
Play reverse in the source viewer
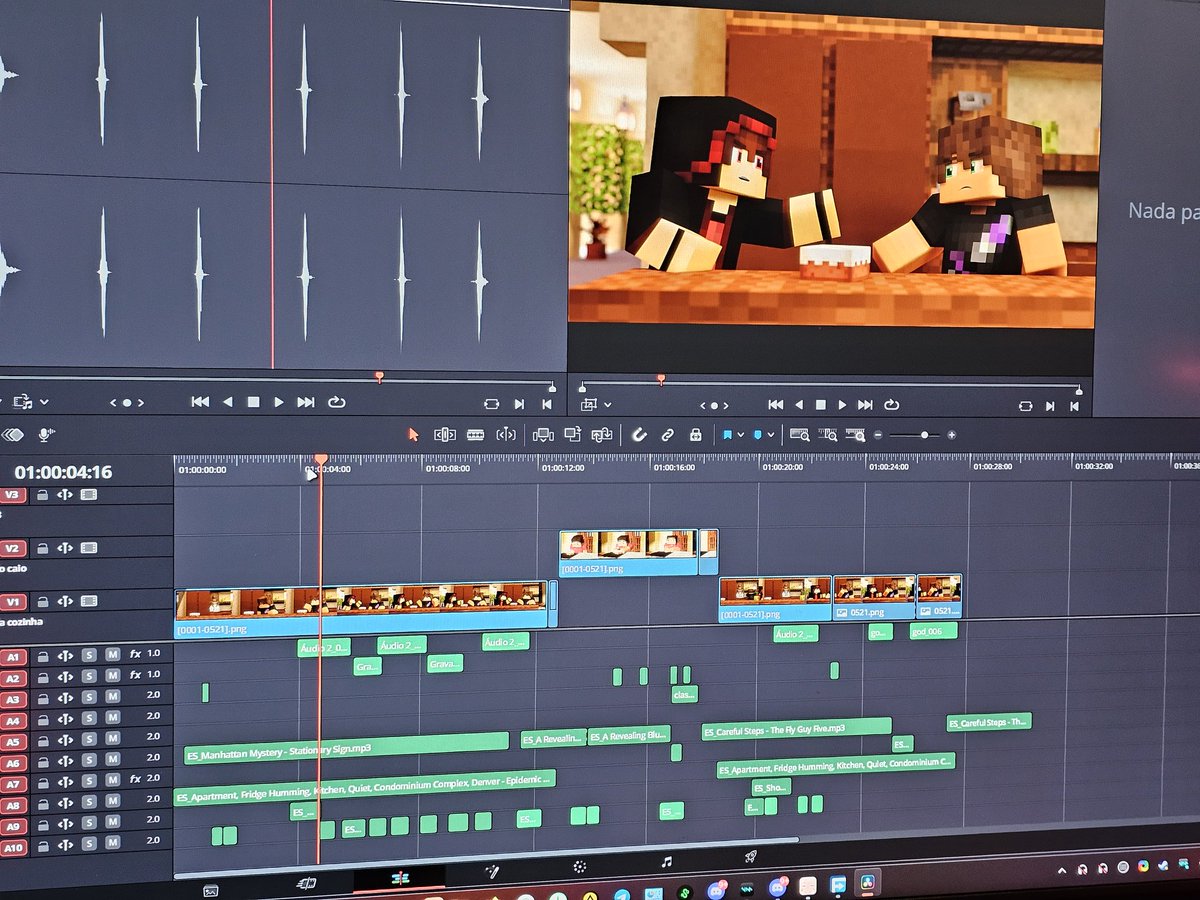pos(227,402)
